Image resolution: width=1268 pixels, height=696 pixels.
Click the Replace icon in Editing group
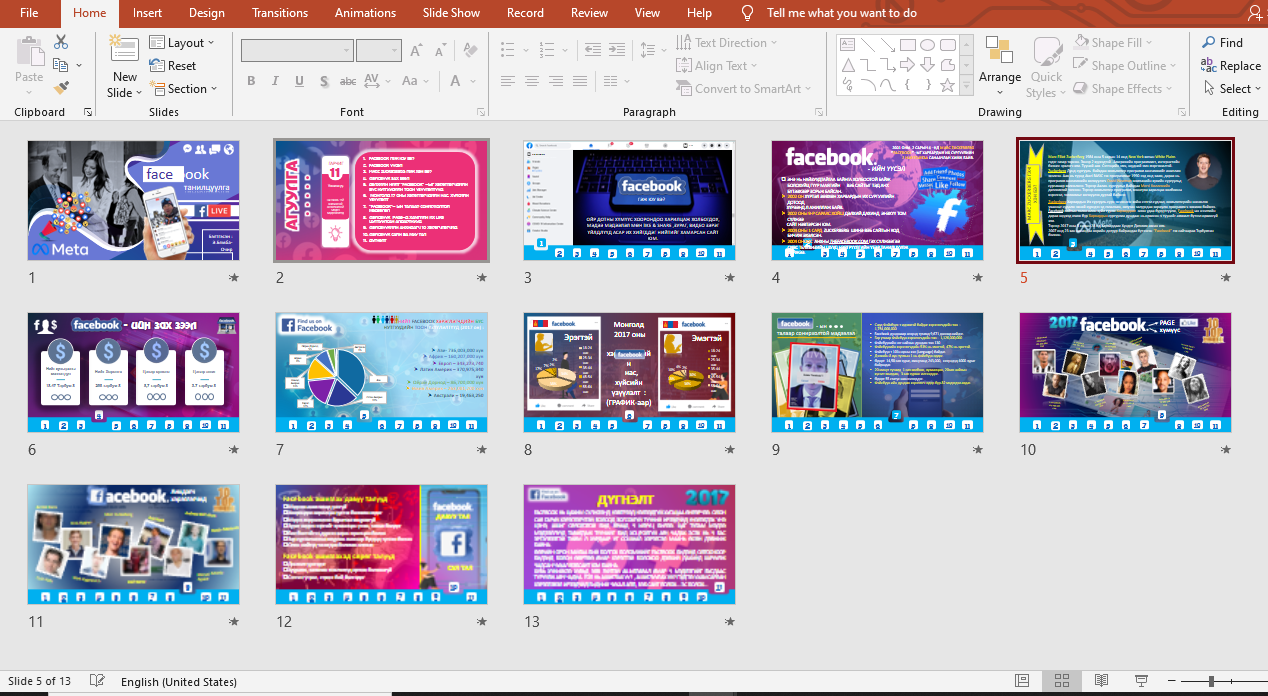(x=1210, y=66)
